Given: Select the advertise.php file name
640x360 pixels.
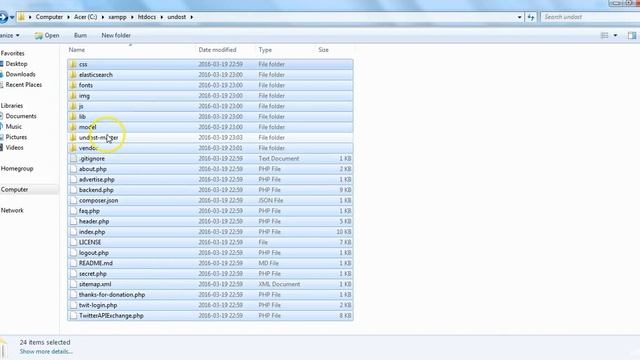Looking at the screenshot, I should 97,180.
